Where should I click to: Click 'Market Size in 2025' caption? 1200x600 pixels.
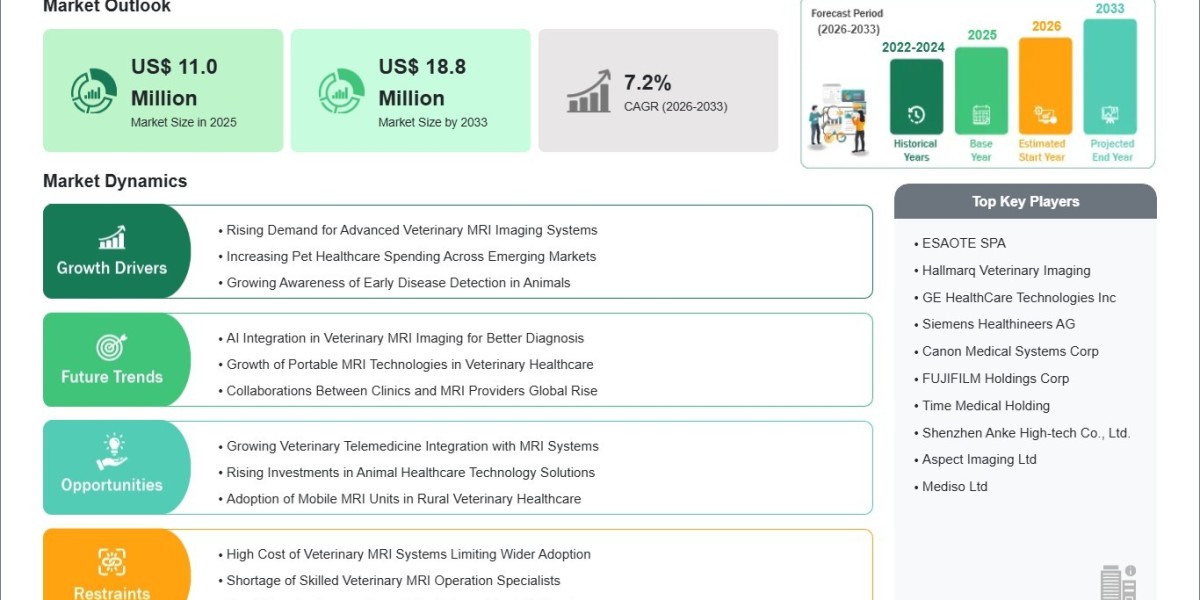(184, 122)
